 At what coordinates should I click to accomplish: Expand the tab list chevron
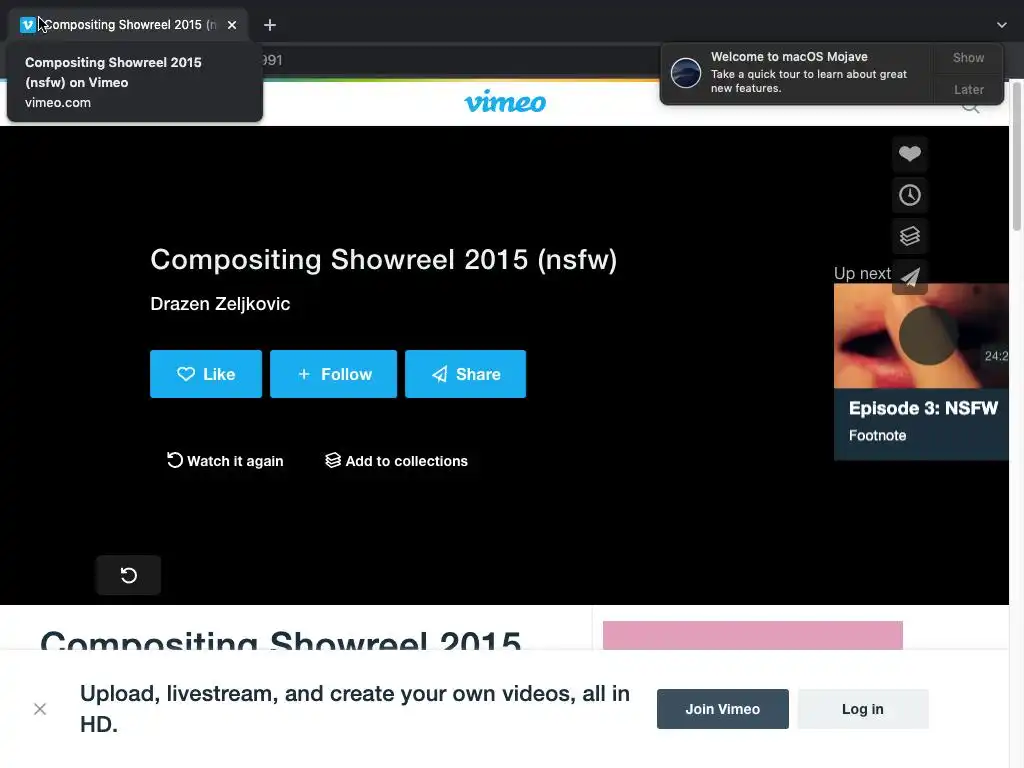click(x=1001, y=25)
